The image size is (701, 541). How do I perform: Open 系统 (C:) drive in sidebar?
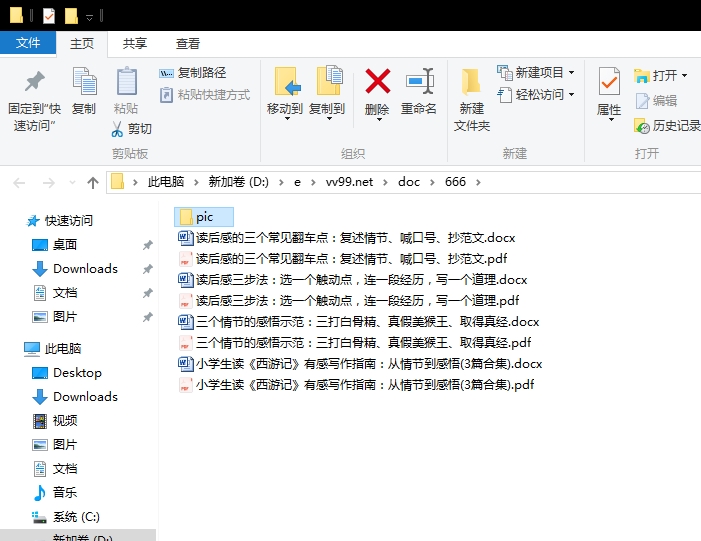click(x=66, y=517)
